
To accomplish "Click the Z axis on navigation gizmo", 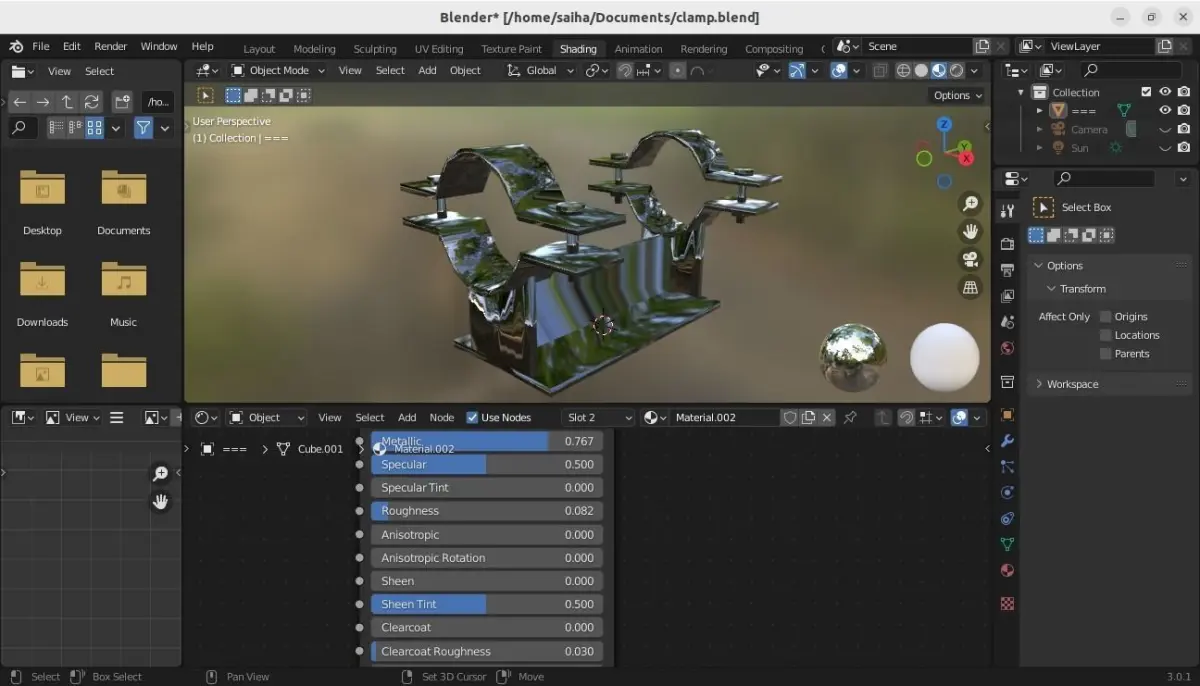I will [944, 125].
